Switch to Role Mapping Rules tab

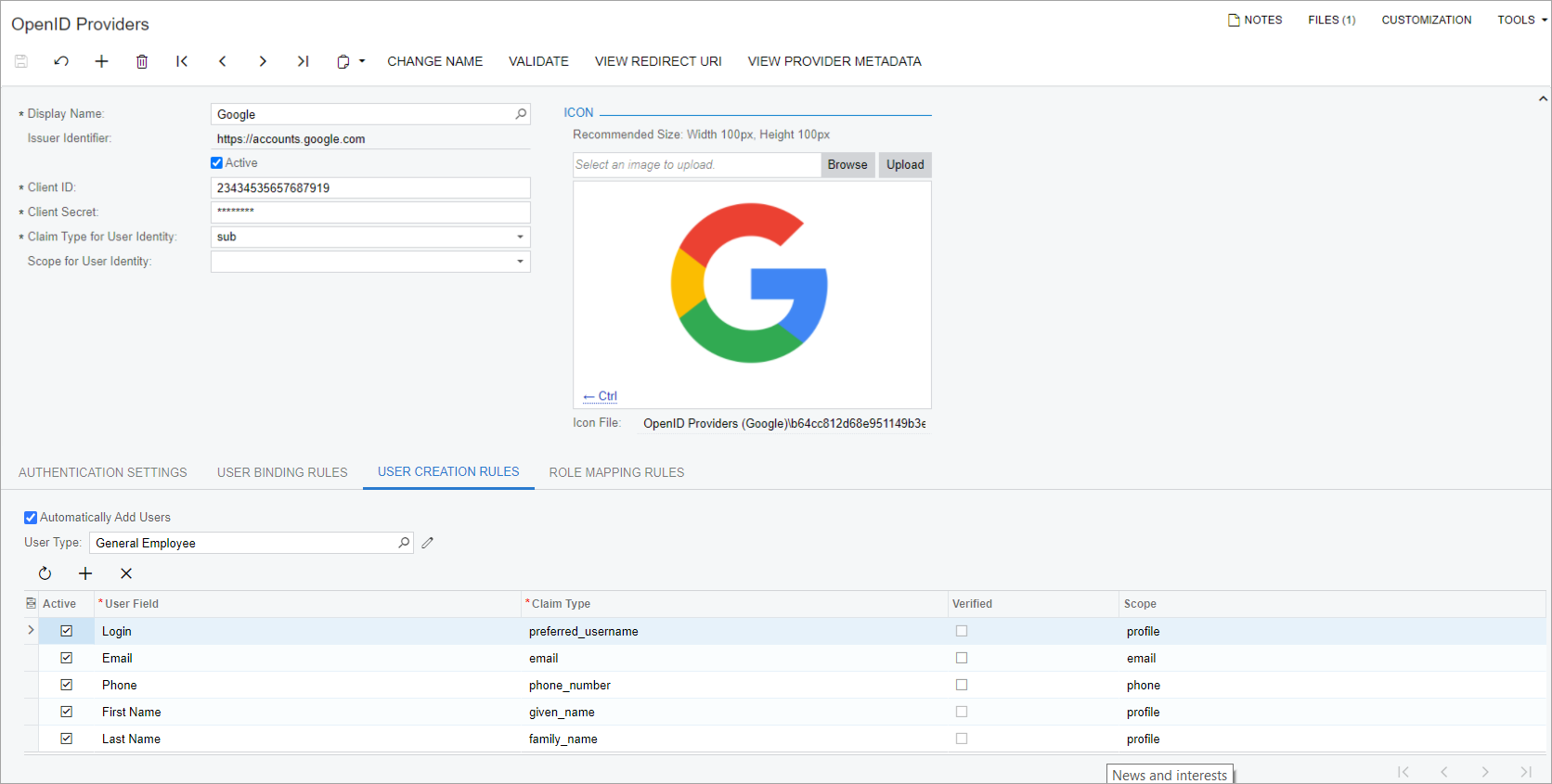tap(616, 472)
